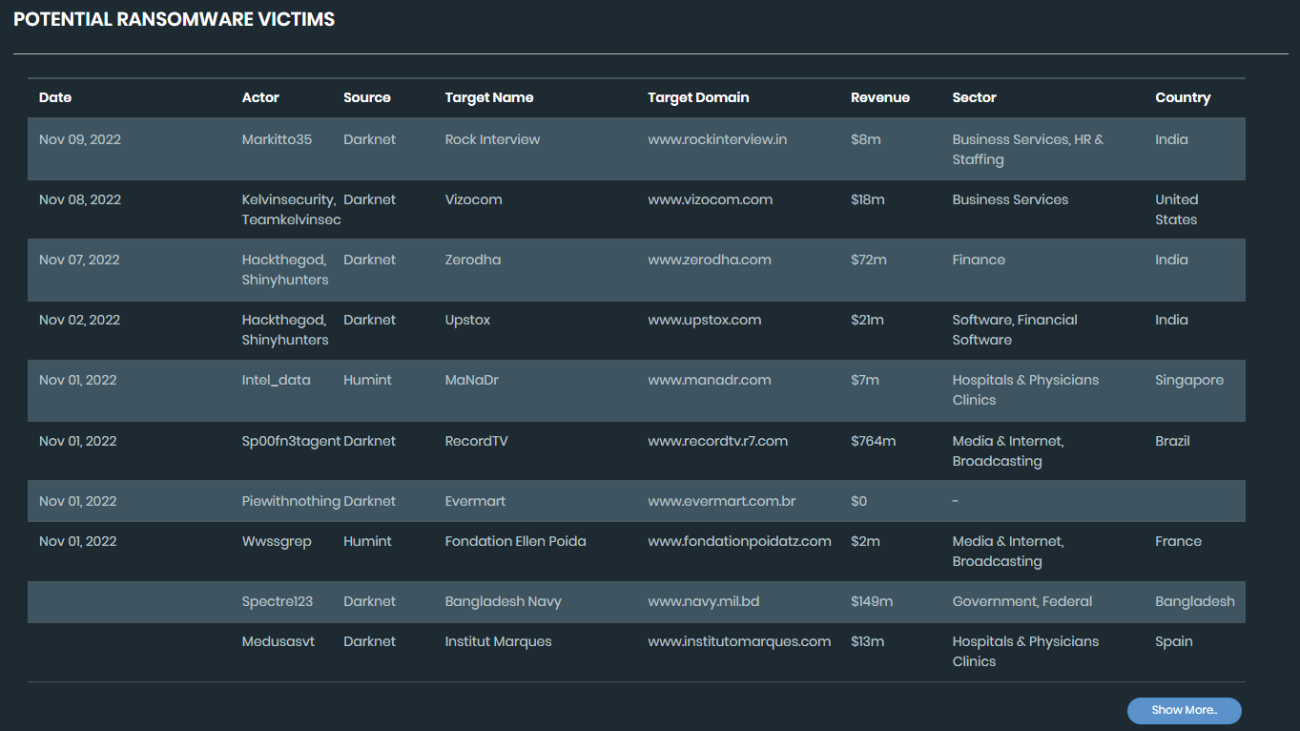Open the www.rockinterview.in domain link

tap(717, 140)
